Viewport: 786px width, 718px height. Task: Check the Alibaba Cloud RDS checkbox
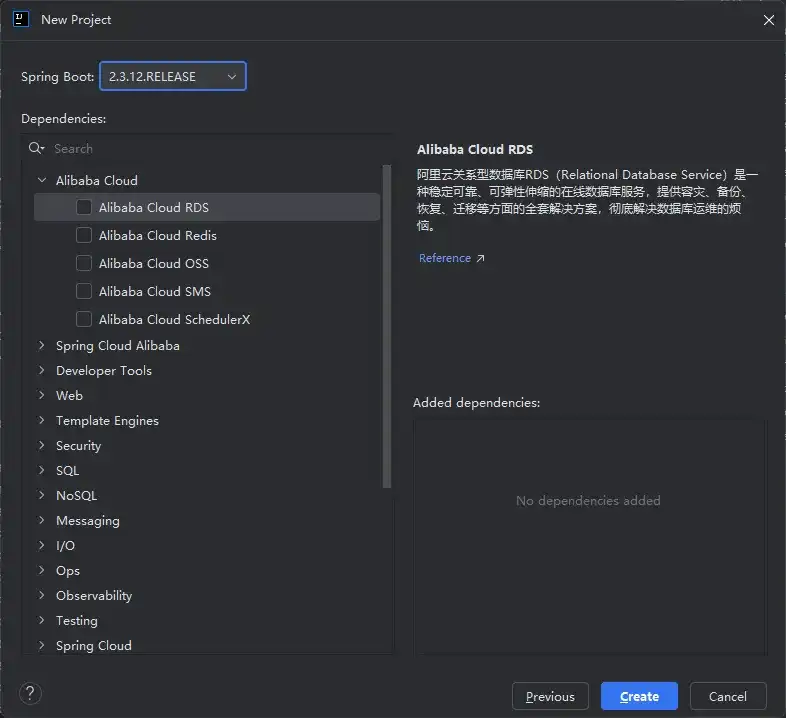pos(84,208)
